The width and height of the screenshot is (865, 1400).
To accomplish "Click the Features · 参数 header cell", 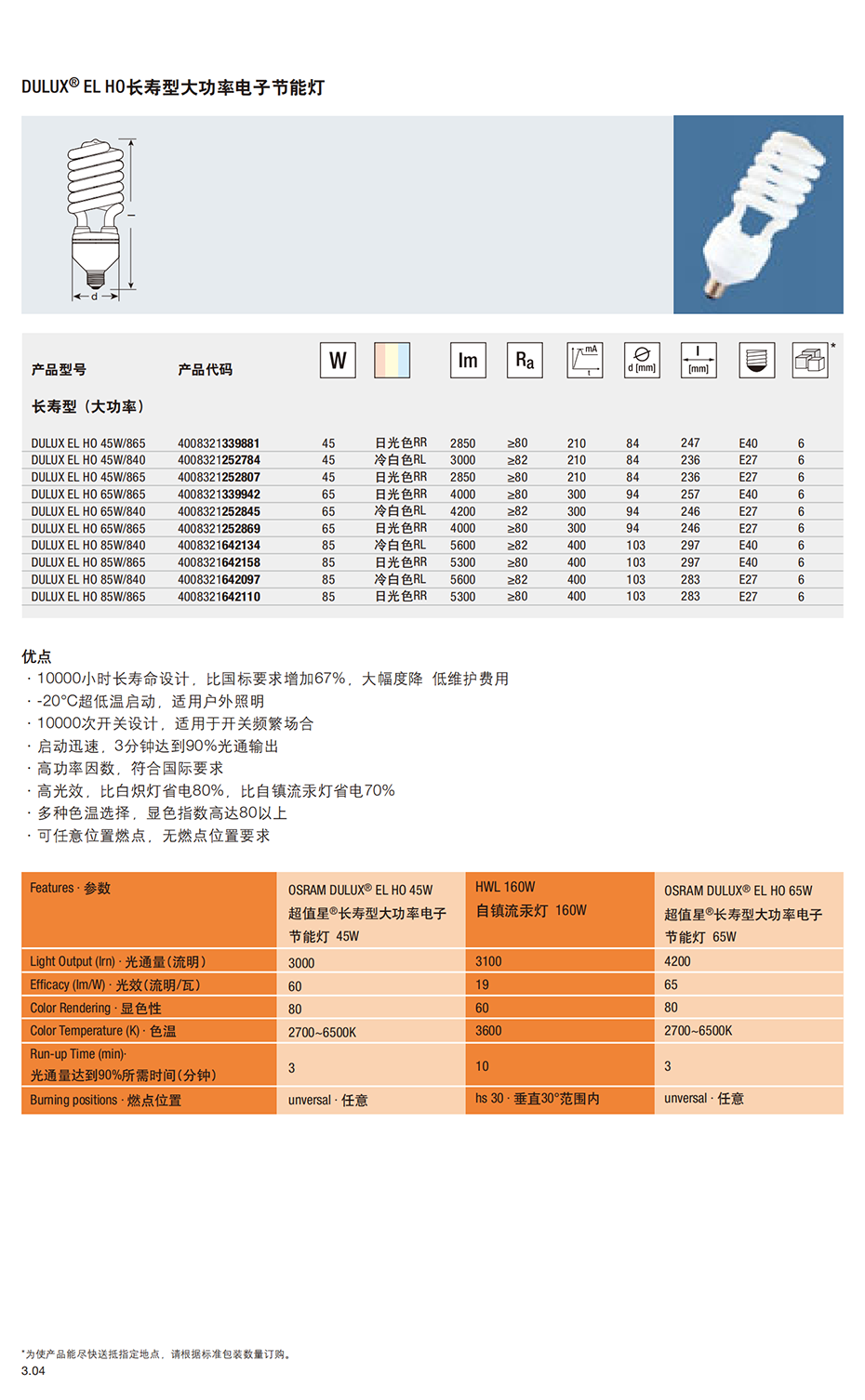I will pos(149,909).
